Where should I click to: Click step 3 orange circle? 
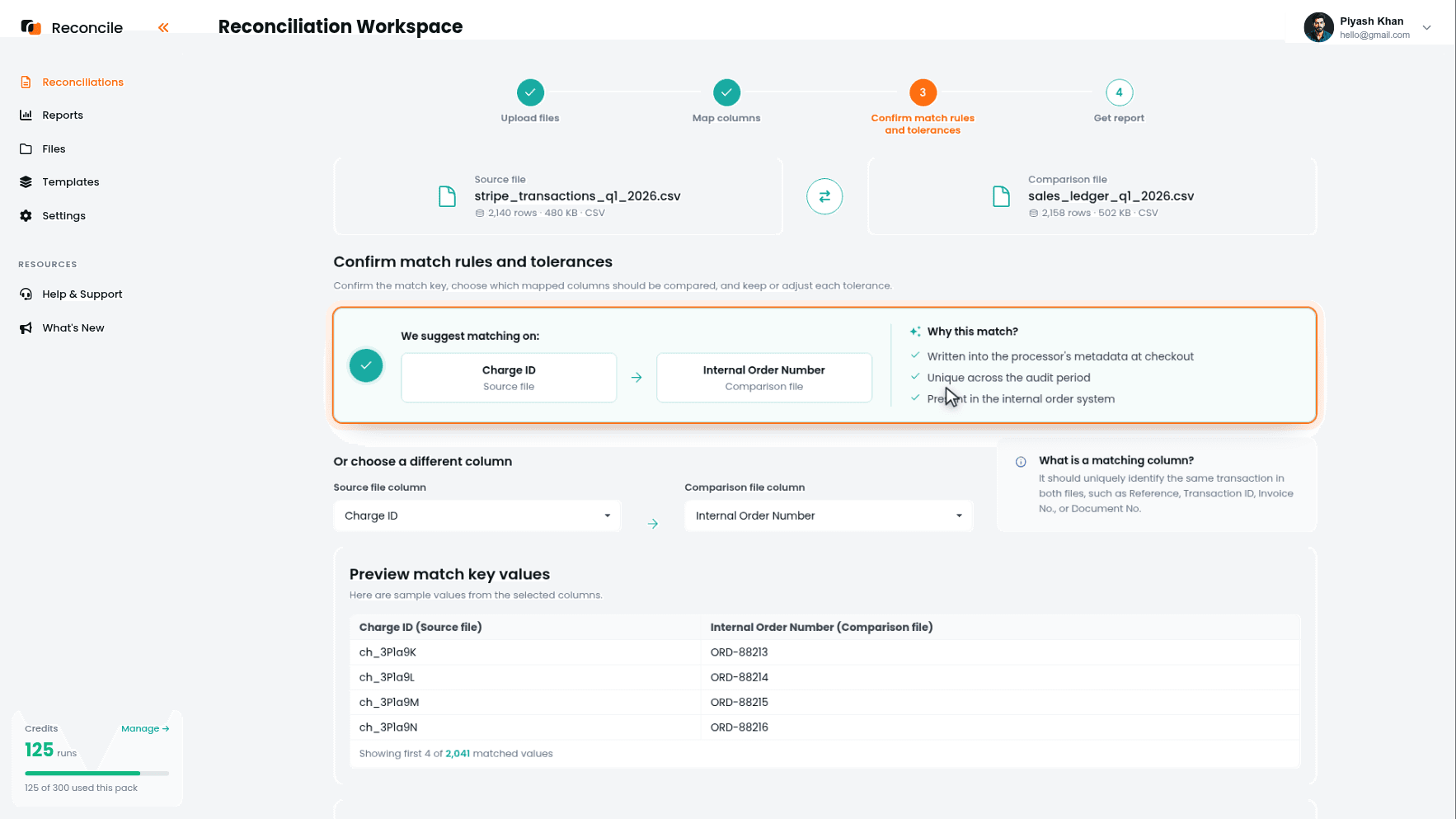923,92
